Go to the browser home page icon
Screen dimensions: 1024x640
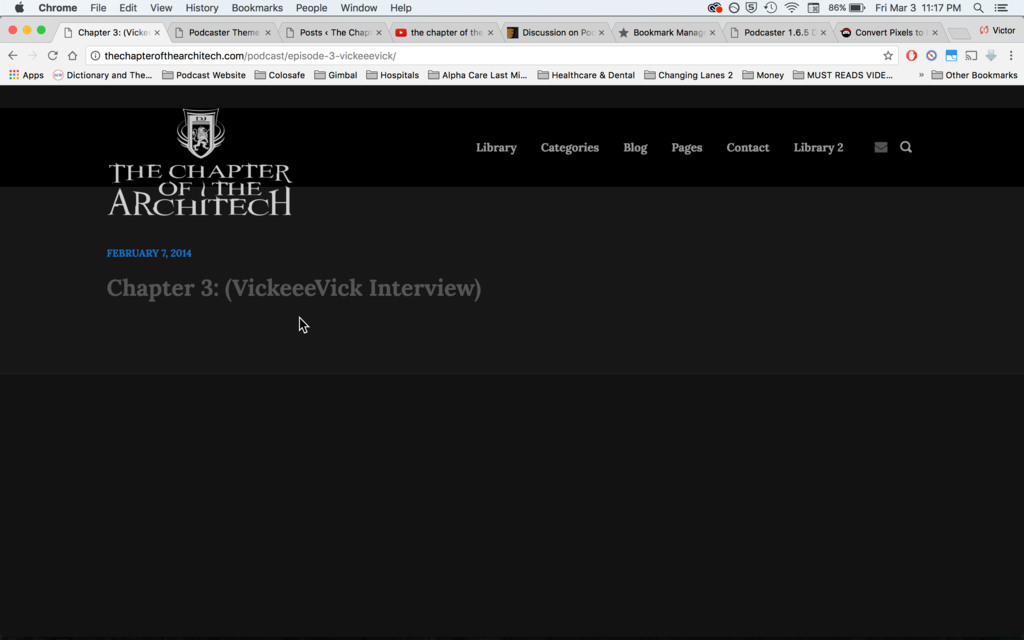[x=72, y=56]
